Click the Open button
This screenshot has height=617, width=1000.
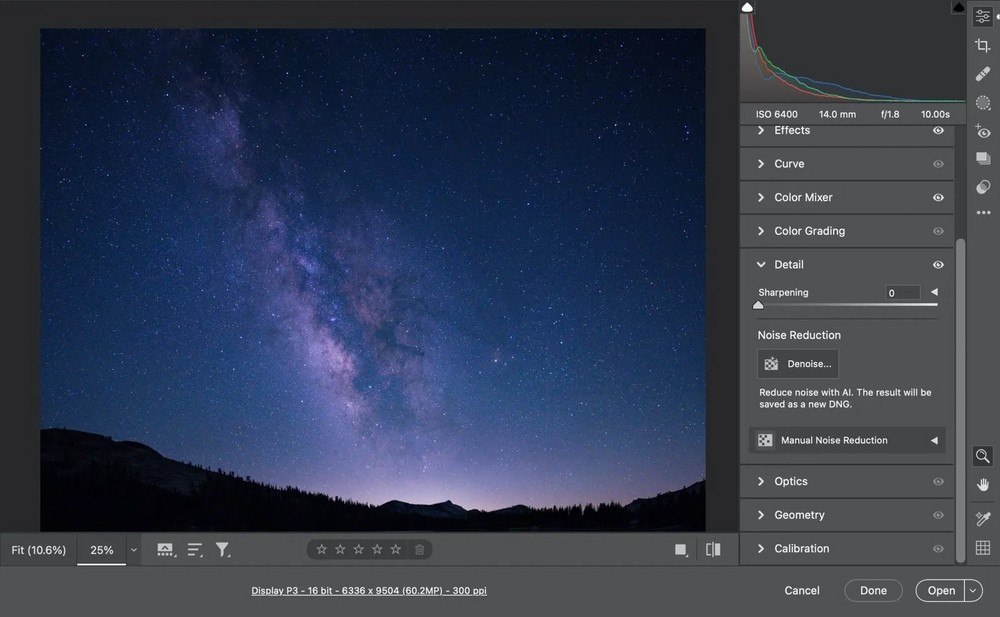pos(941,591)
